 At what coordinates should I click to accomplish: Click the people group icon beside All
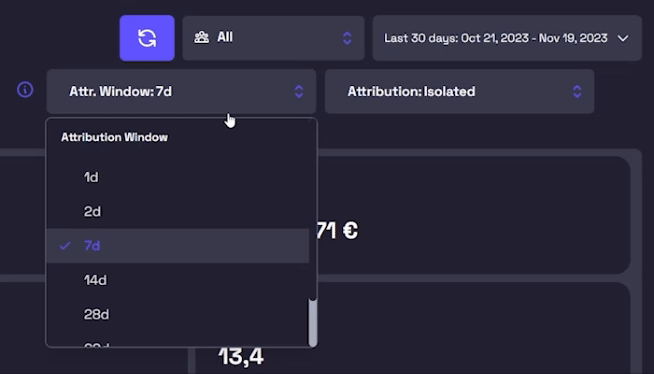pos(201,38)
